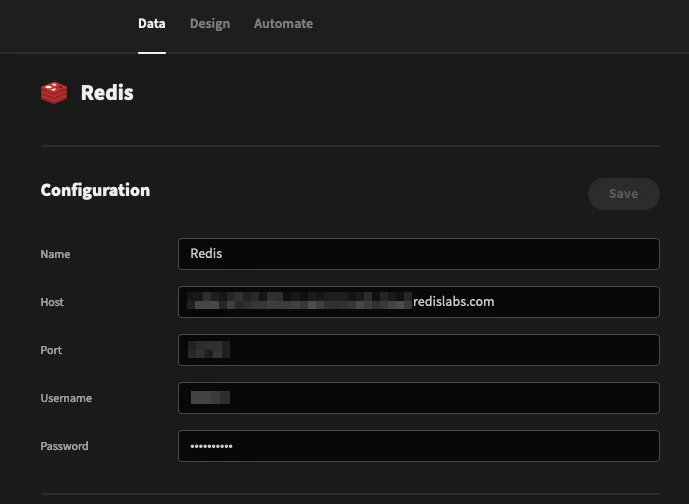
Task: Click the red Redis logo icon
Action: coord(54,93)
